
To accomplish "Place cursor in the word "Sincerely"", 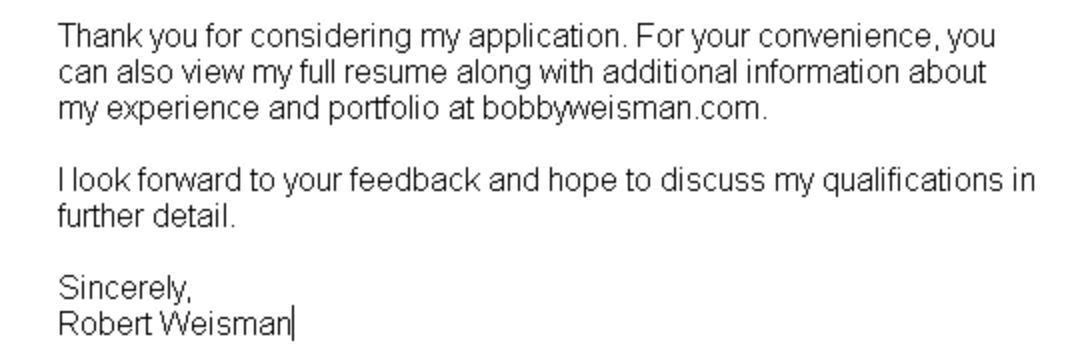I will tap(122, 289).
